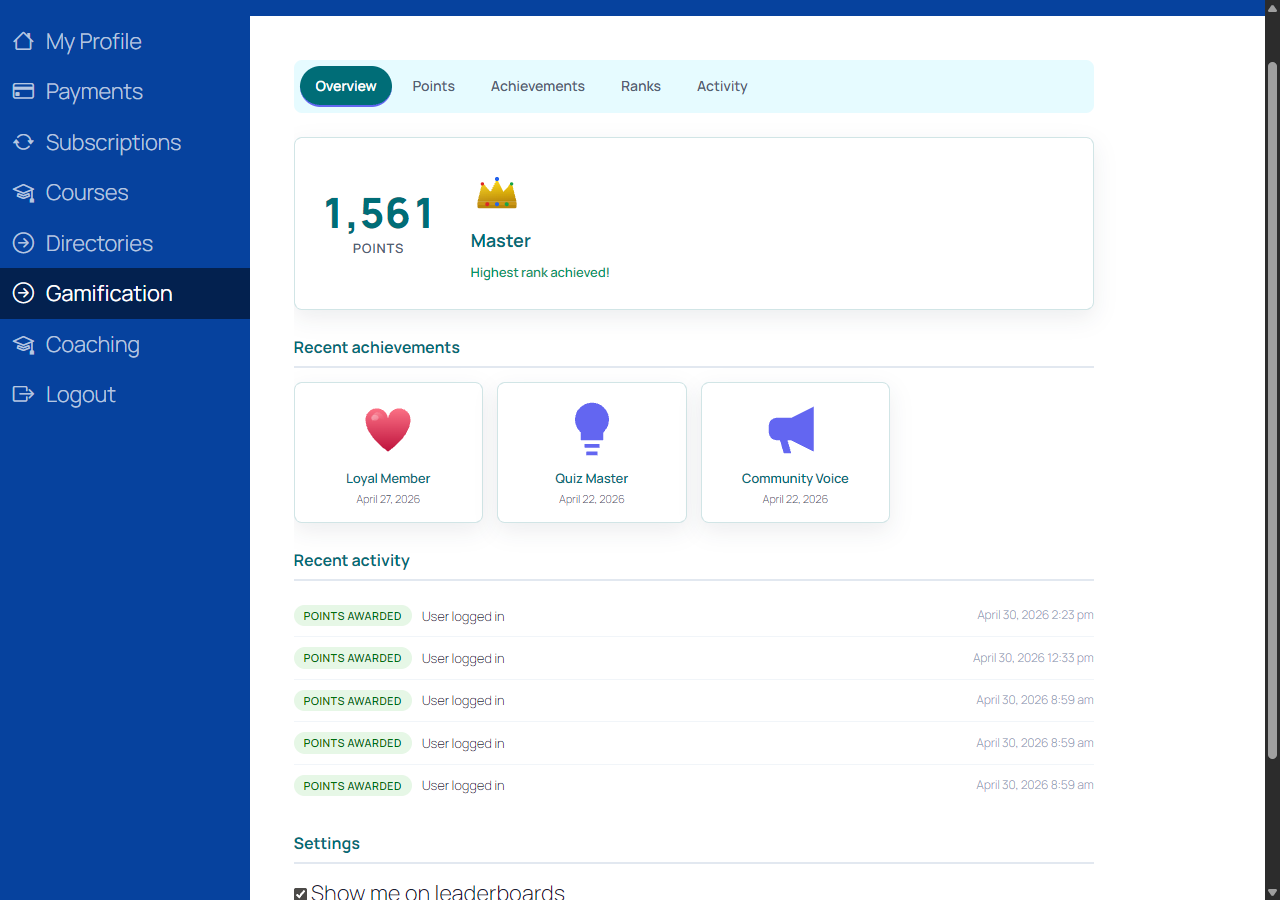Open the Points tab
The width and height of the screenshot is (1280, 900).
(434, 86)
